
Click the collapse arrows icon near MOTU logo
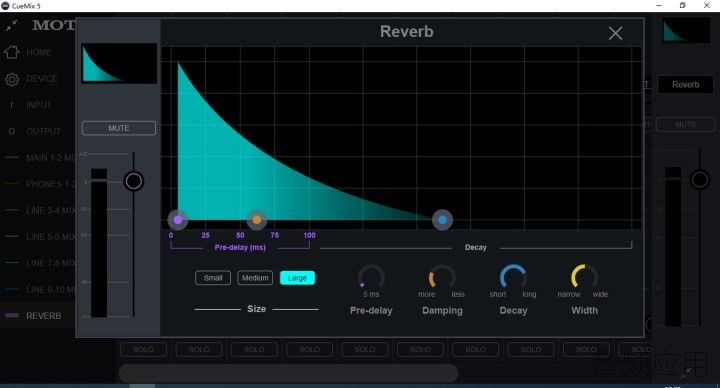11,25
